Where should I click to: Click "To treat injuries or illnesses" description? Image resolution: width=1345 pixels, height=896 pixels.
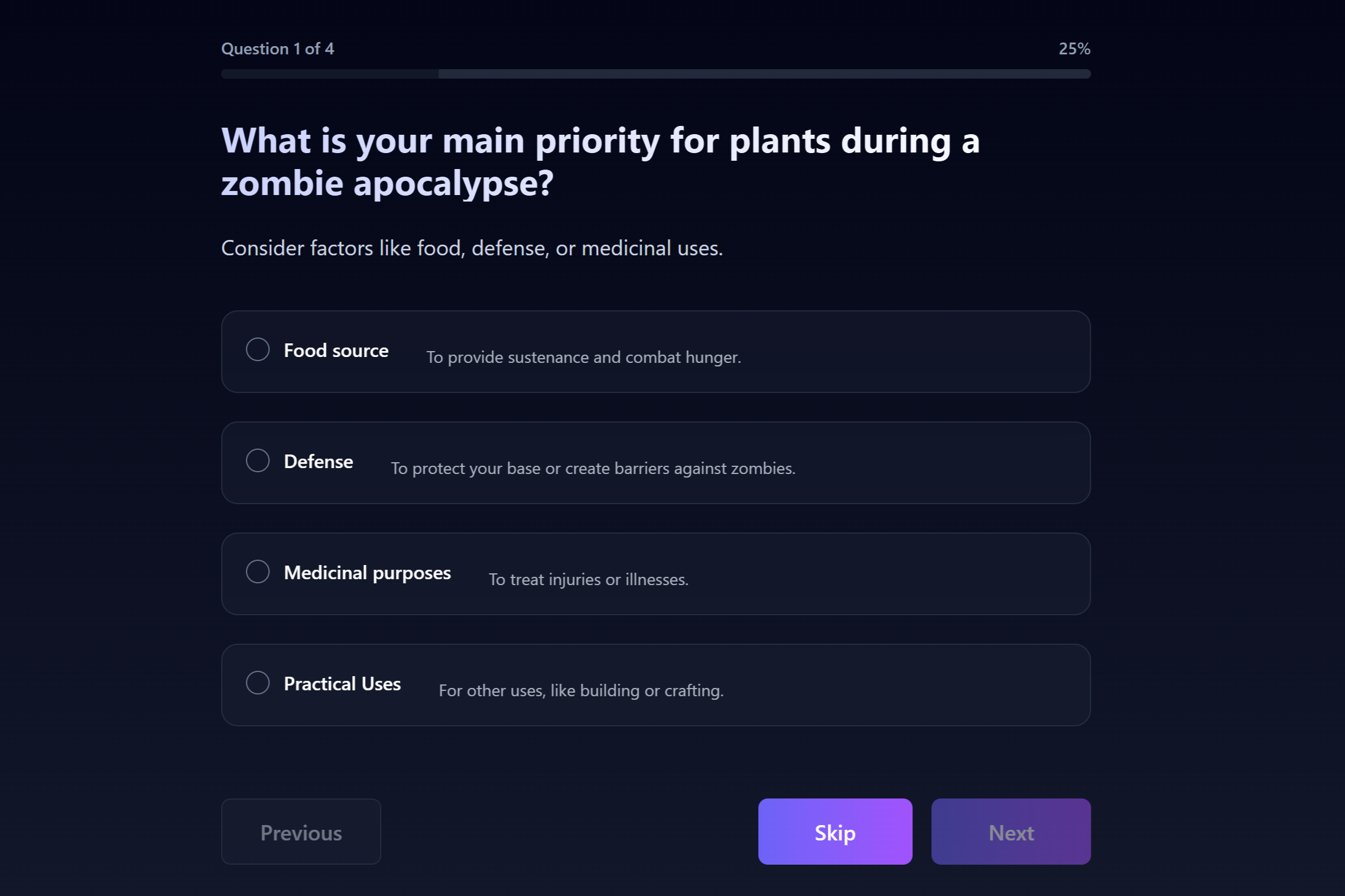588,580
